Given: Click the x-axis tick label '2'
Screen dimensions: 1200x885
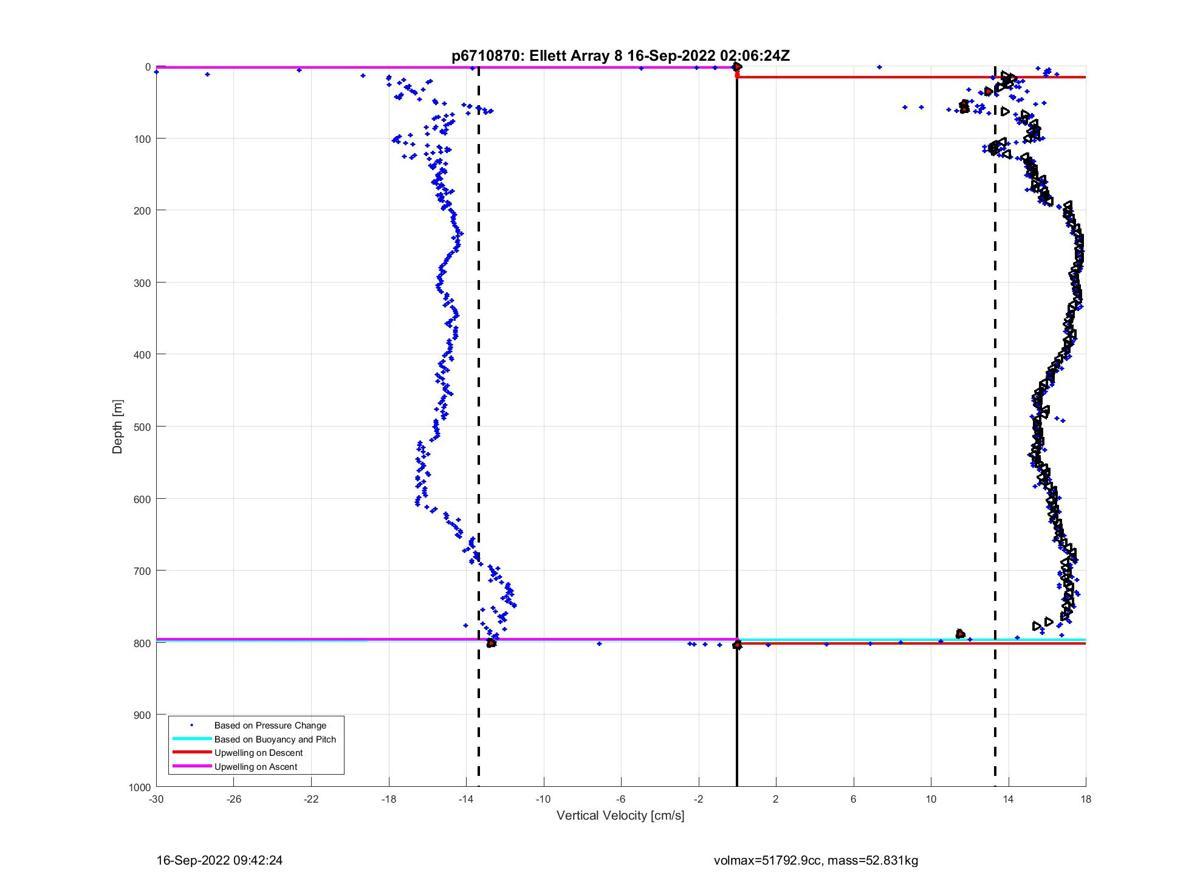Looking at the screenshot, I should (x=776, y=799).
